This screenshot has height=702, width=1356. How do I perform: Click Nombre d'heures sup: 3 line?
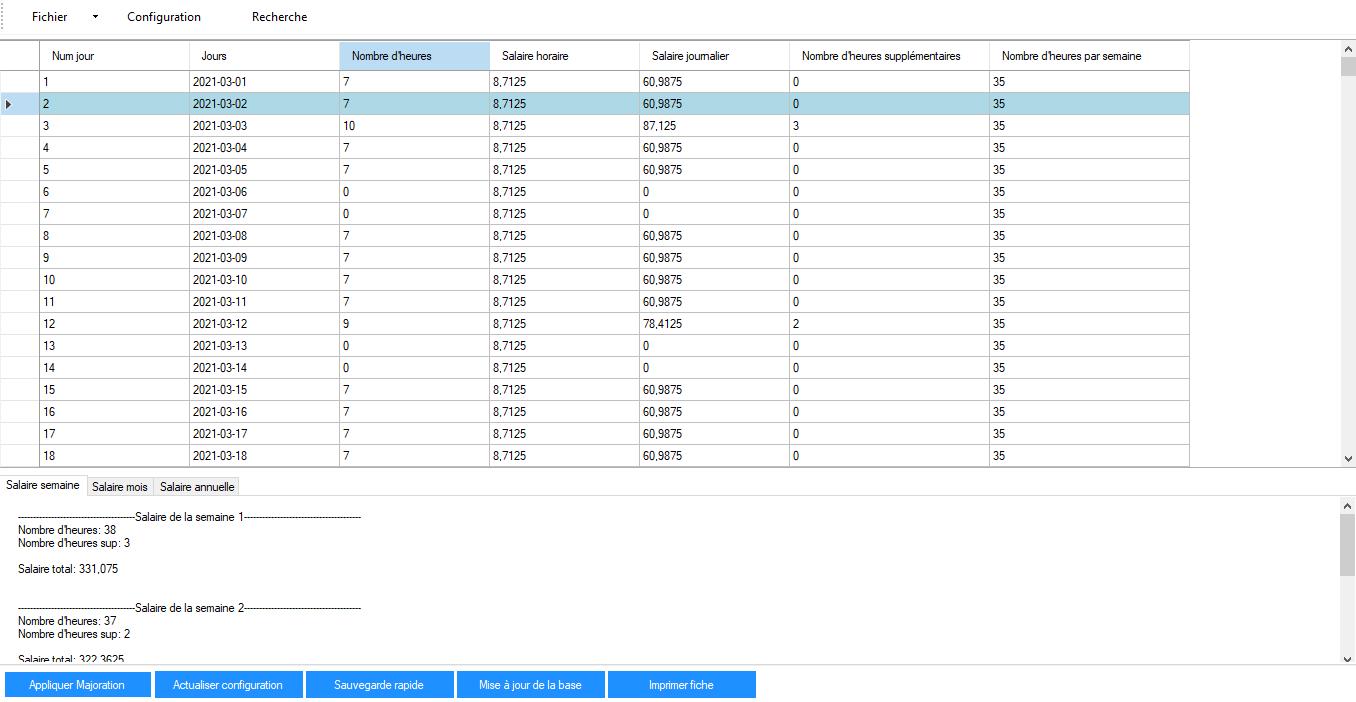[74, 543]
